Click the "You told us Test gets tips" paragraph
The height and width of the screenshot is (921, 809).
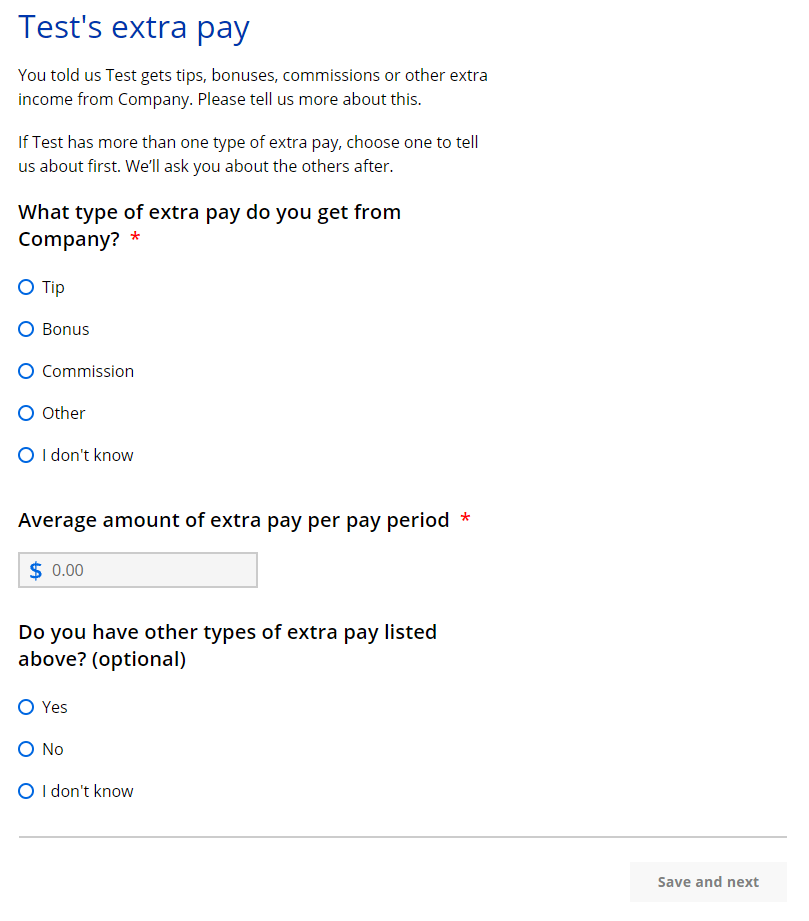coord(252,87)
